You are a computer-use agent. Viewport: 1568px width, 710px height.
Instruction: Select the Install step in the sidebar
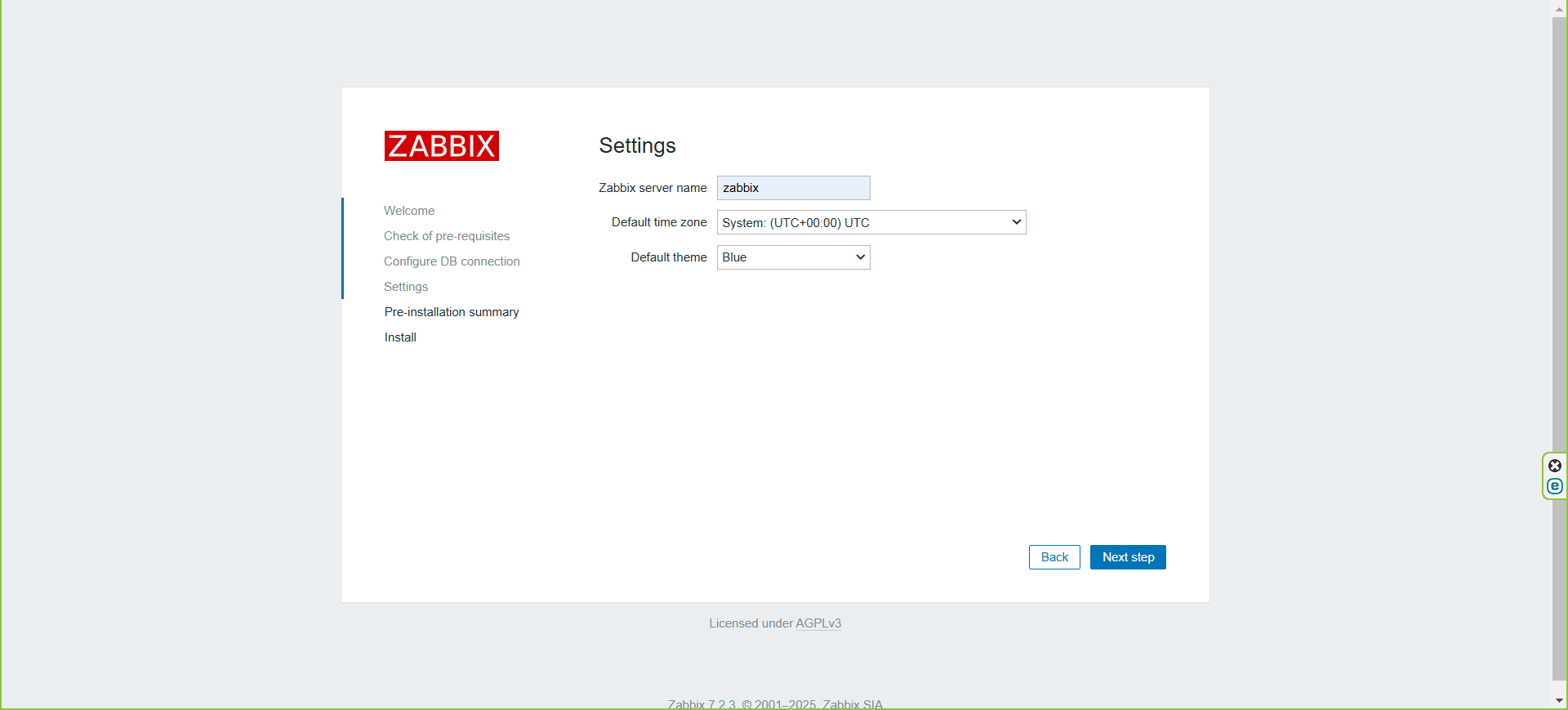(x=400, y=337)
